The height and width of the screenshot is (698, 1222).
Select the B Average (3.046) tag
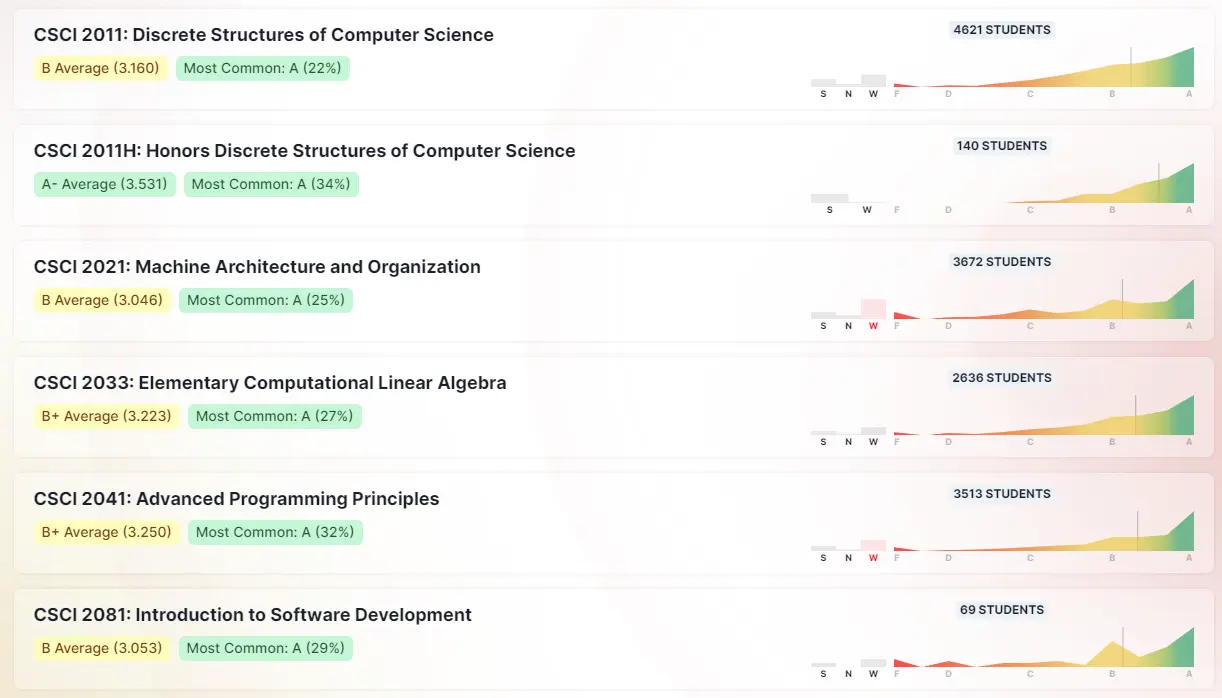(x=102, y=300)
